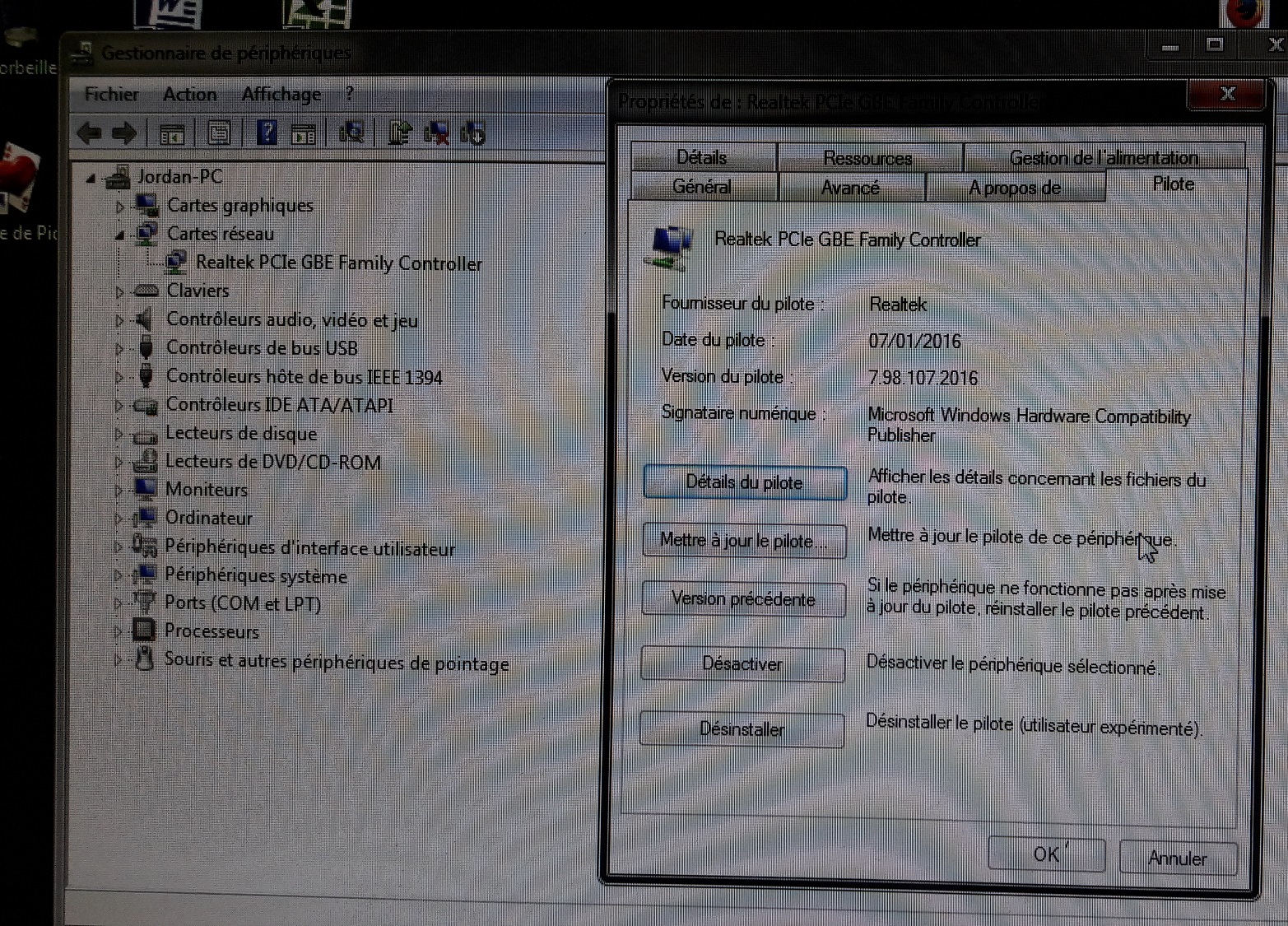Click the Mettre à jour le pilote button
This screenshot has height=926, width=1288.
click(x=743, y=541)
